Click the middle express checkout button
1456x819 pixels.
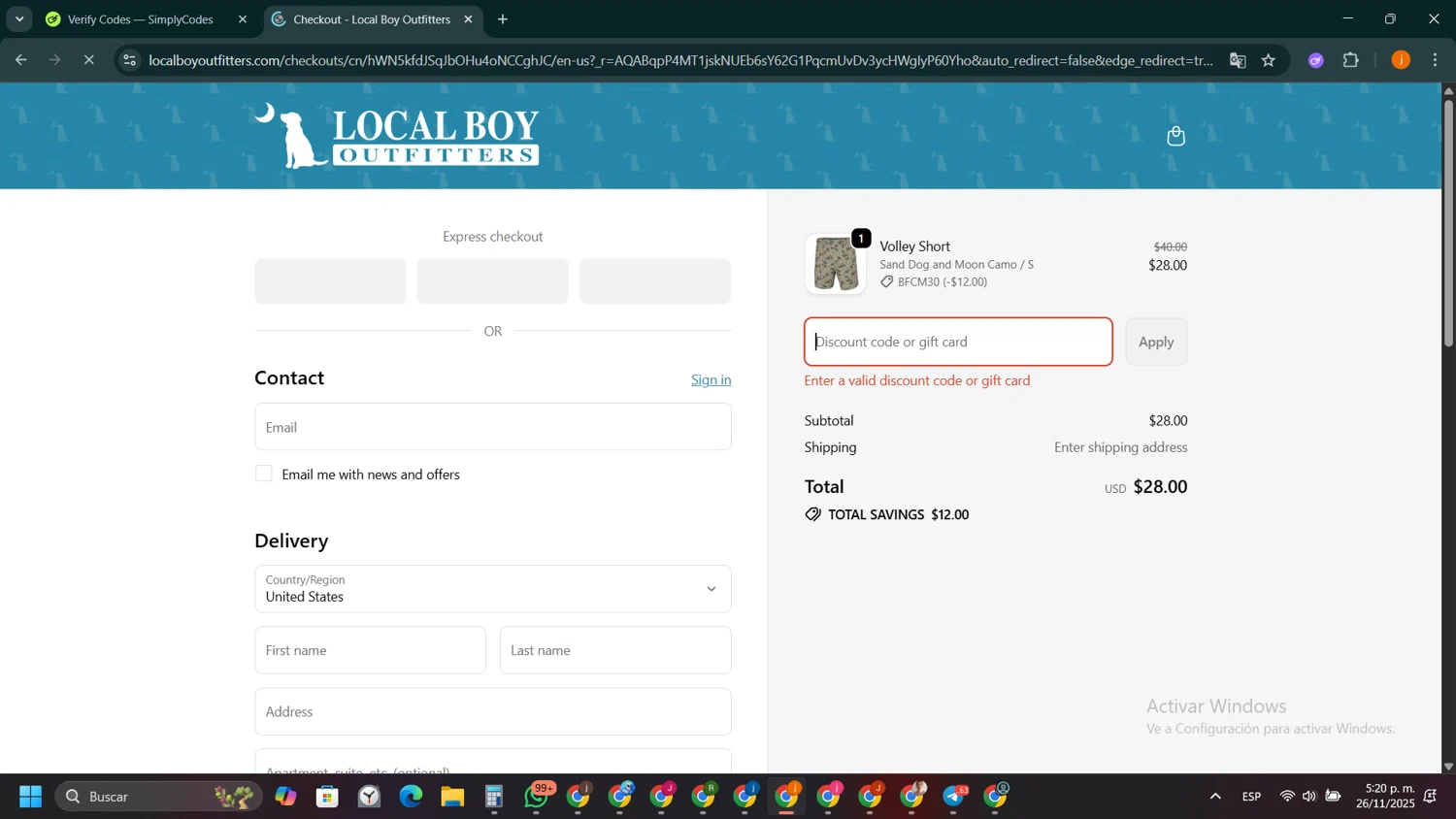493,281
